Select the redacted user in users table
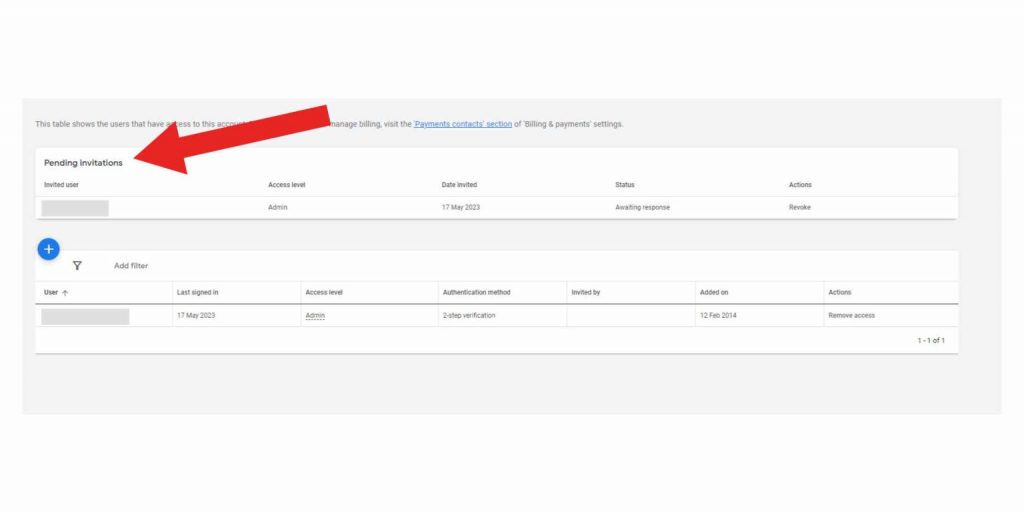The height and width of the screenshot is (513, 1024). tap(85, 316)
